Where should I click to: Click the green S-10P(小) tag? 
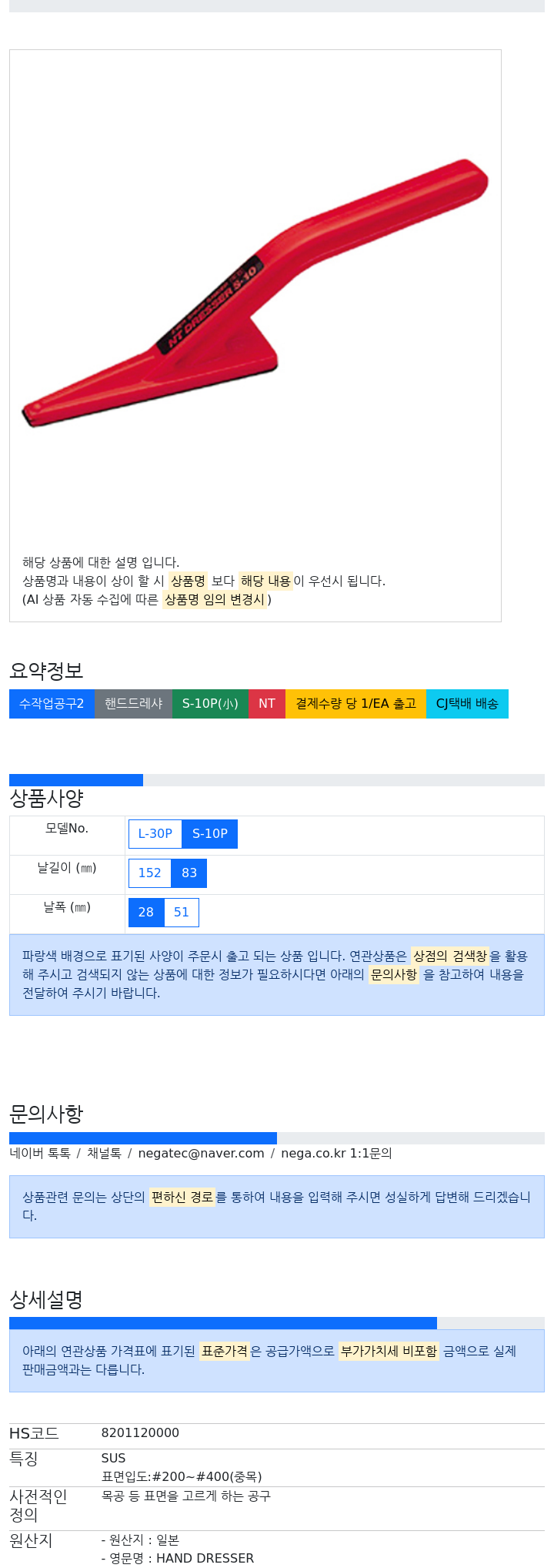[210, 703]
